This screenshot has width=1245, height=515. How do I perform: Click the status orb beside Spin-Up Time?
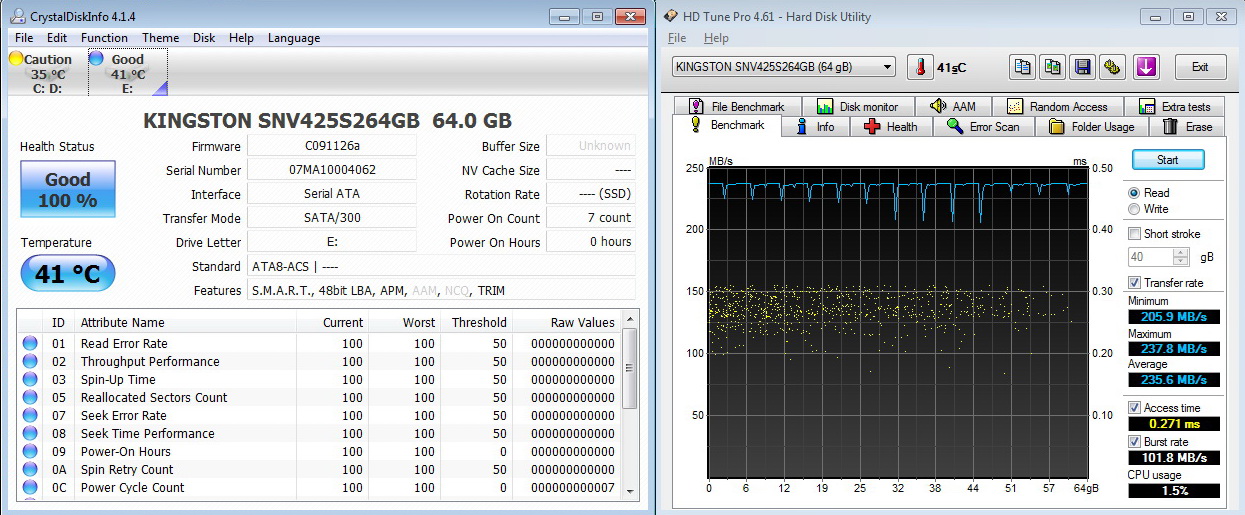[x=30, y=379]
